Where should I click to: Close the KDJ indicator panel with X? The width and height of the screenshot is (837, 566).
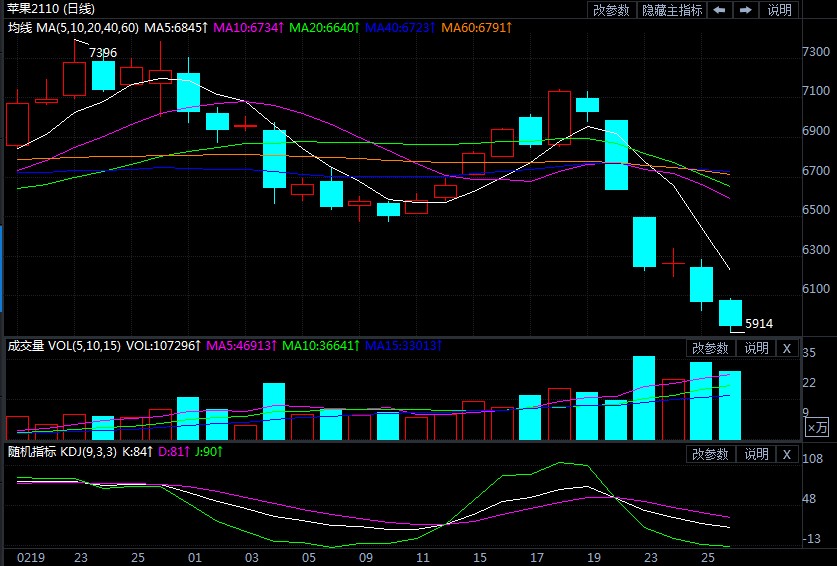(786, 454)
